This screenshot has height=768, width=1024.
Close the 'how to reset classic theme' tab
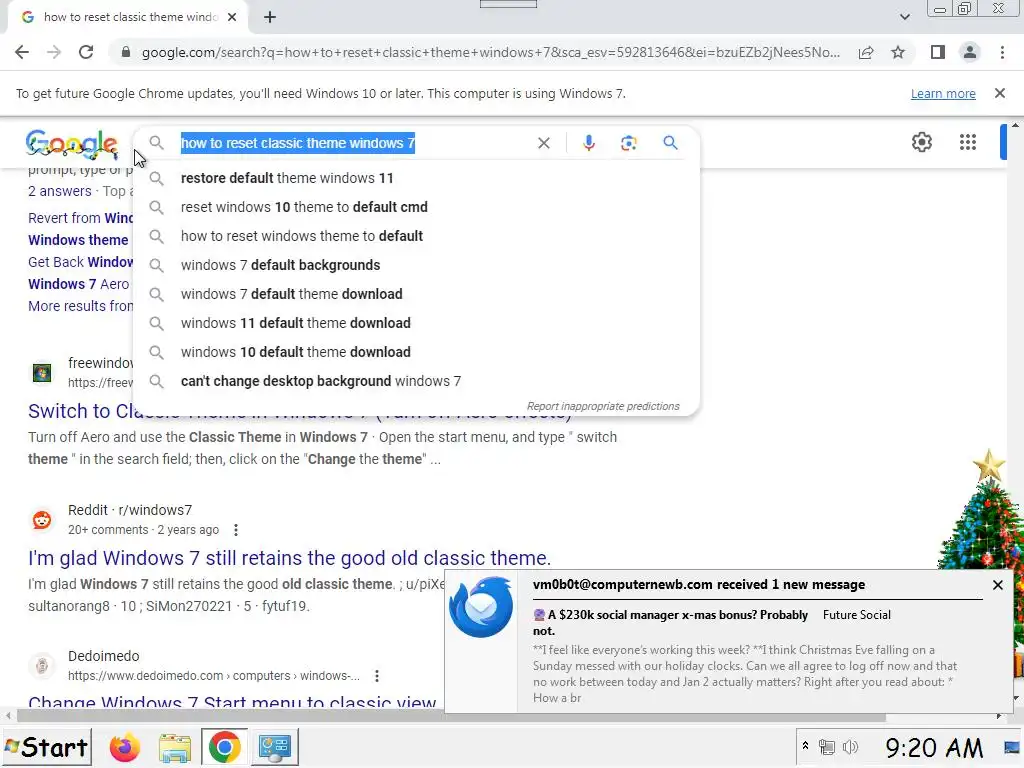pyautogui.click(x=232, y=17)
